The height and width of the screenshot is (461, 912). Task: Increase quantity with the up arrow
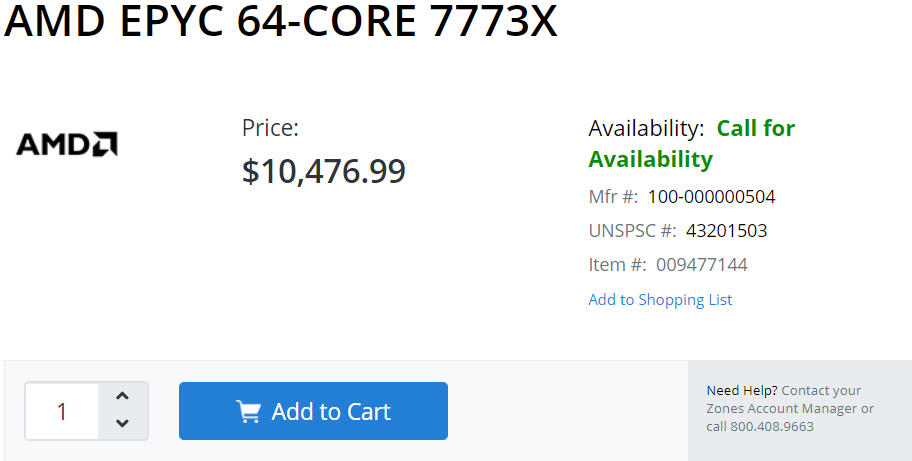(122, 396)
